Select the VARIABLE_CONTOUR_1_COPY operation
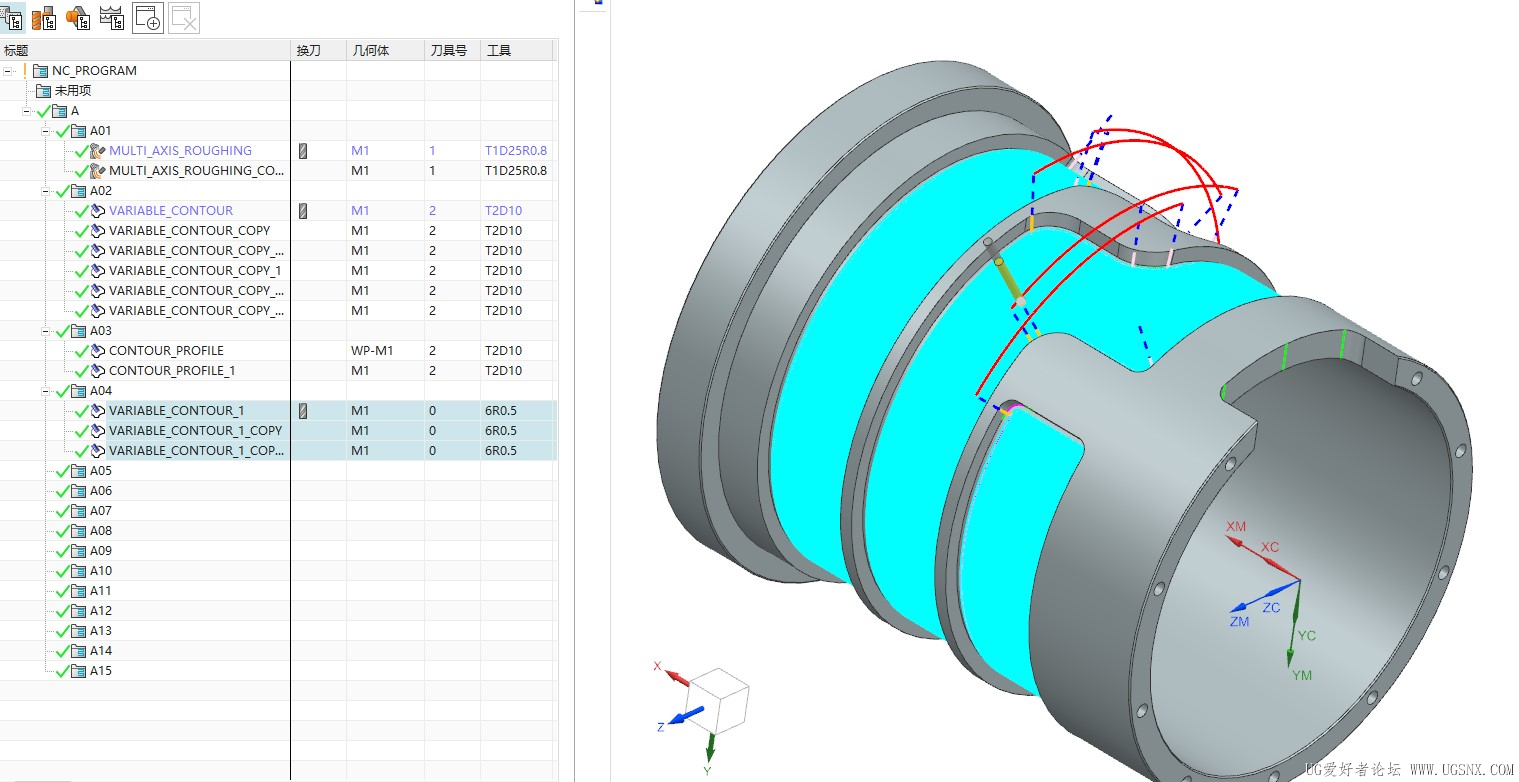 point(195,431)
